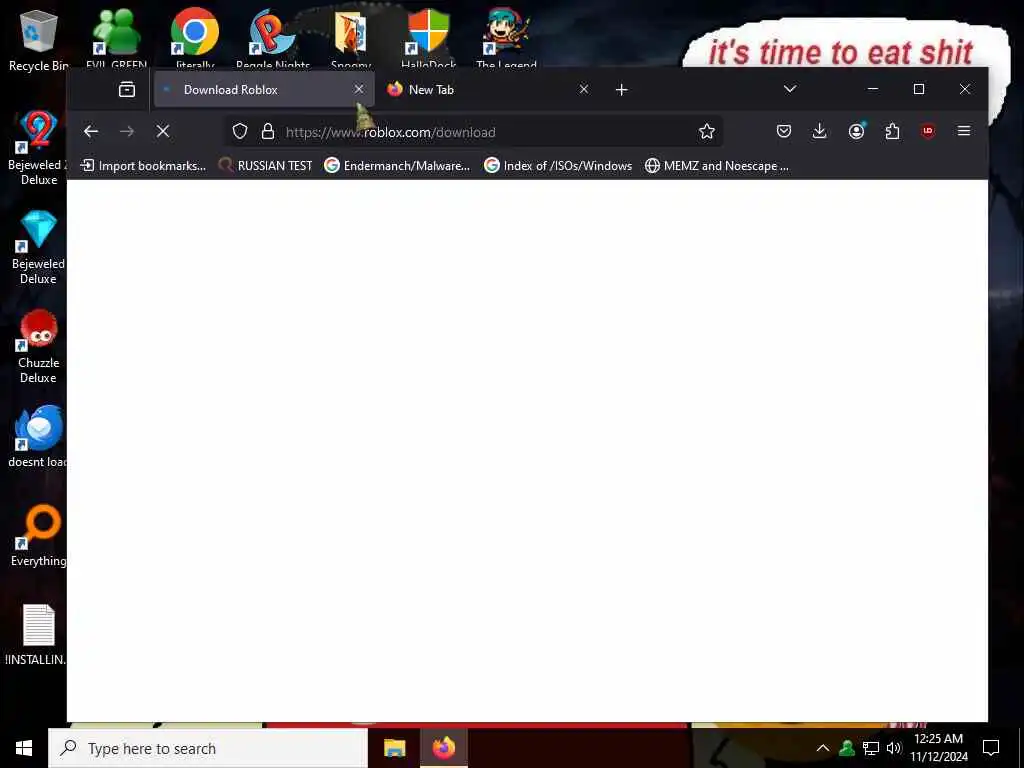Open the RUSSIAN TEST bookmark
This screenshot has width=1024, height=768.
click(265, 166)
